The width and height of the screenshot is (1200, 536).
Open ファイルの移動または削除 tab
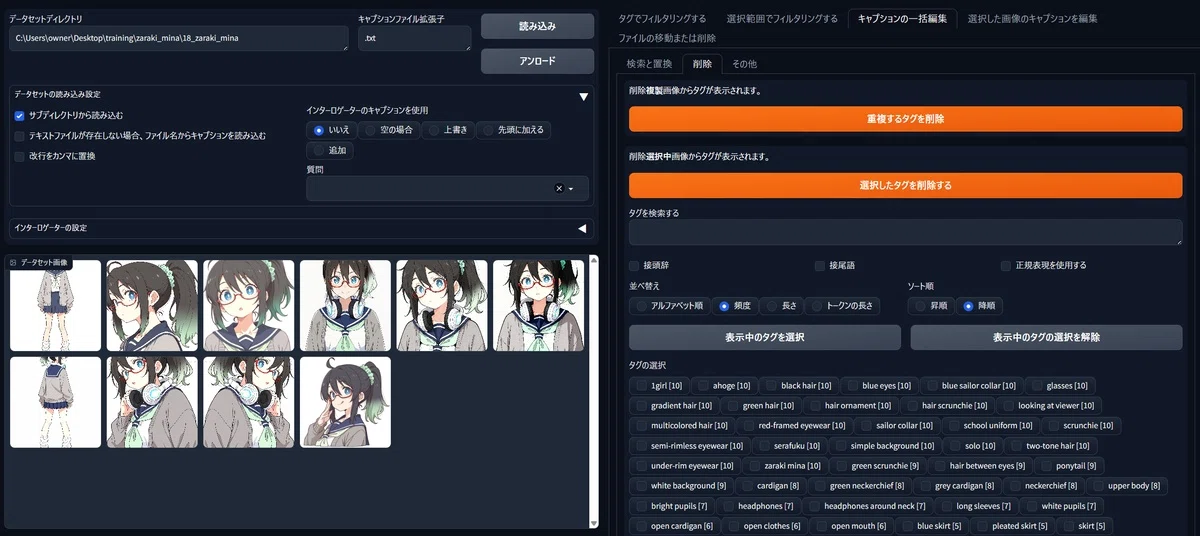pos(667,38)
